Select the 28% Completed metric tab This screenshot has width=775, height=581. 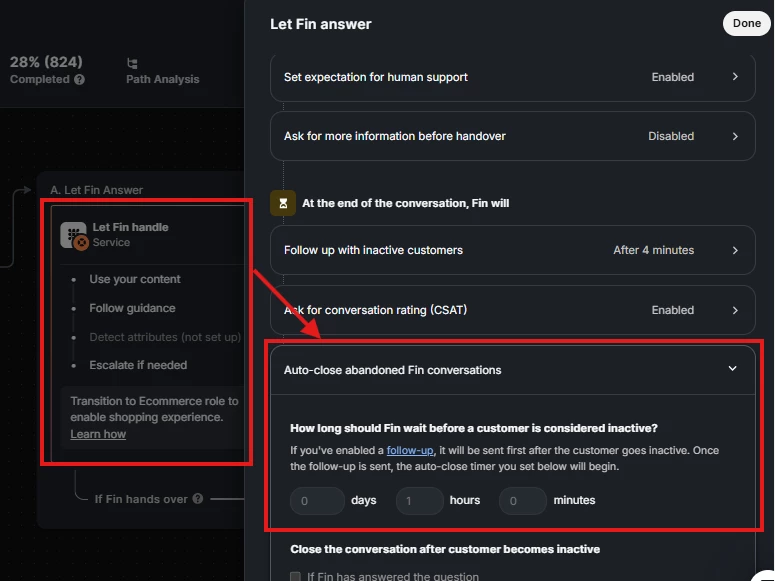pos(47,70)
